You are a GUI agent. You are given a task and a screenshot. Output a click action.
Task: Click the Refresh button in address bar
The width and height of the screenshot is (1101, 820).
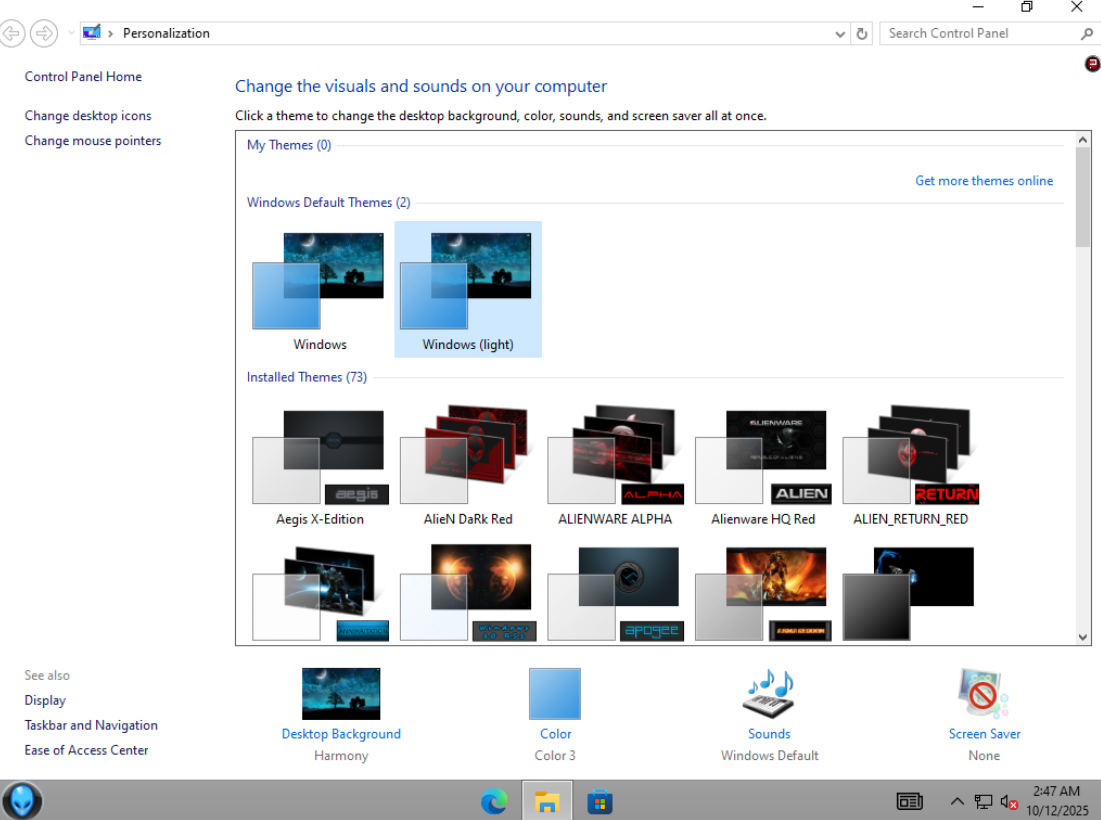pyautogui.click(x=862, y=33)
